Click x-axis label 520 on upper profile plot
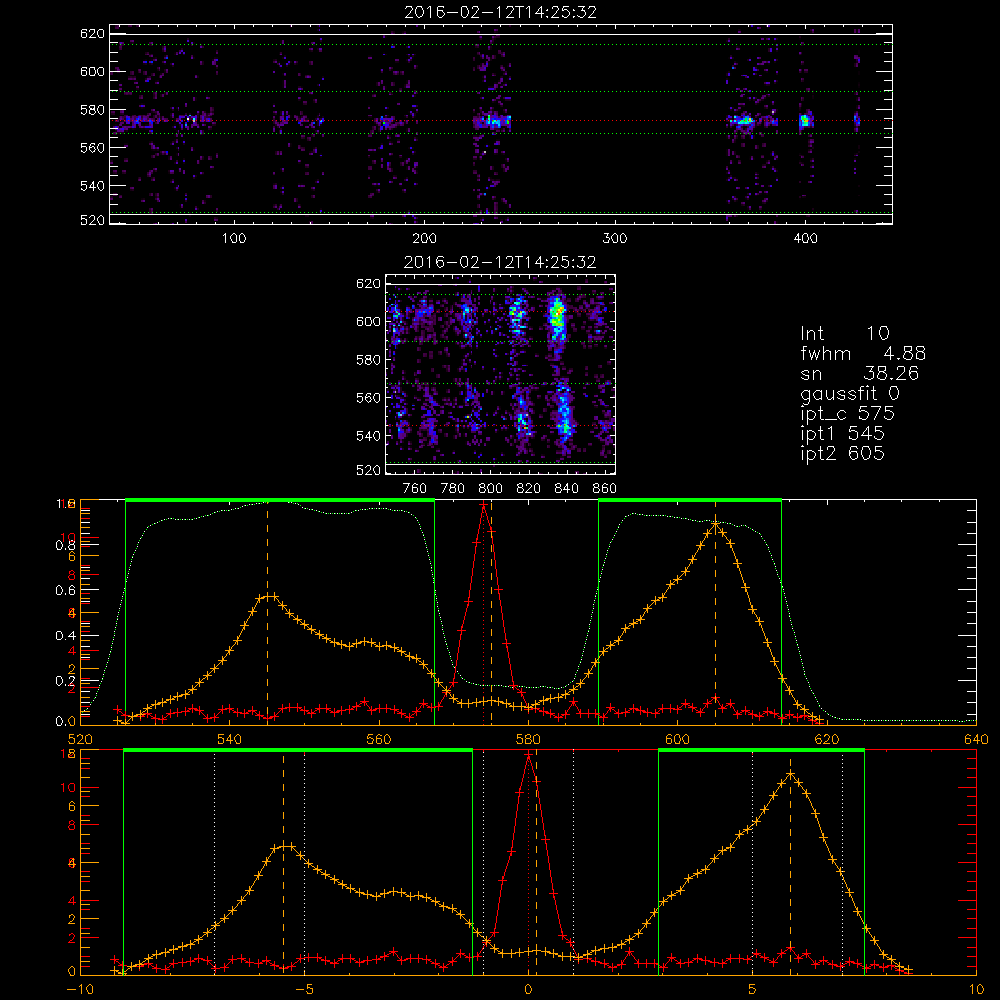The width and height of the screenshot is (1000, 1000). (80, 740)
